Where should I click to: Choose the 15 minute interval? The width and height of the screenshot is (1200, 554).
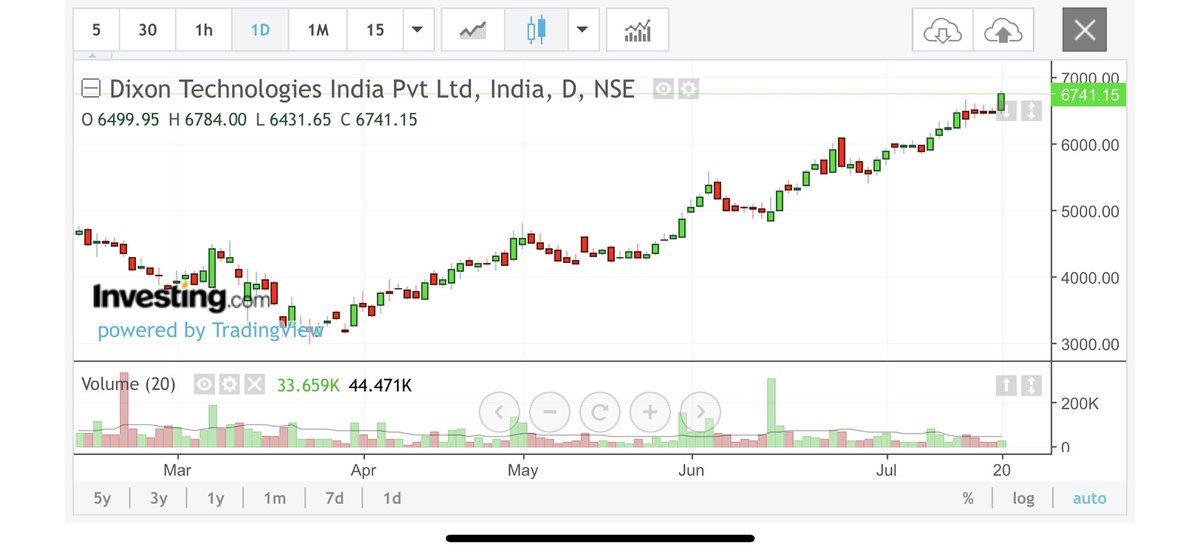375,30
